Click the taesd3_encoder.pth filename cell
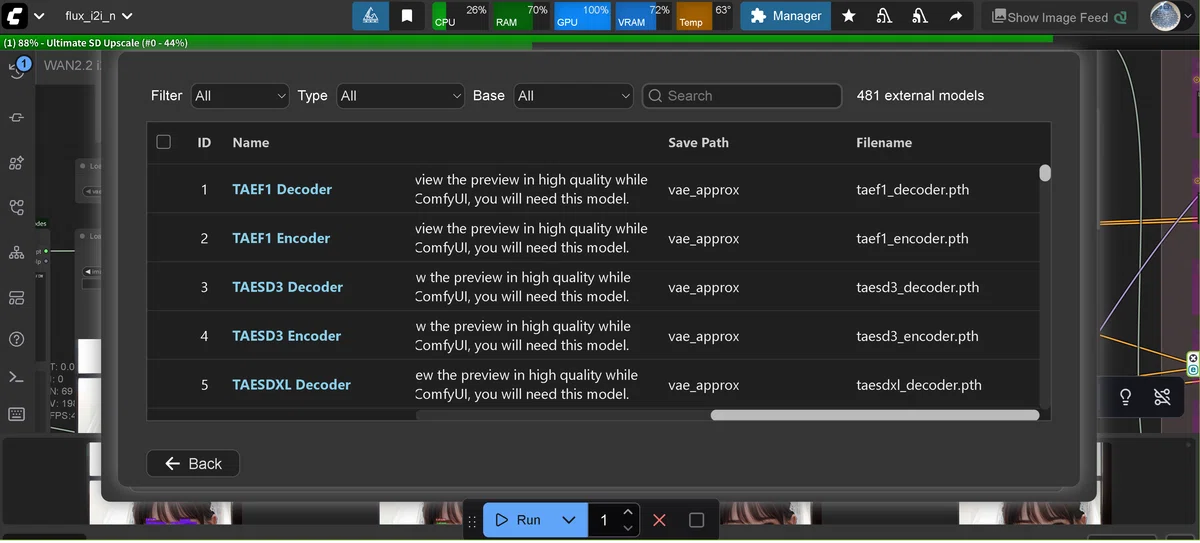The width and height of the screenshot is (1200, 543). (x=918, y=336)
